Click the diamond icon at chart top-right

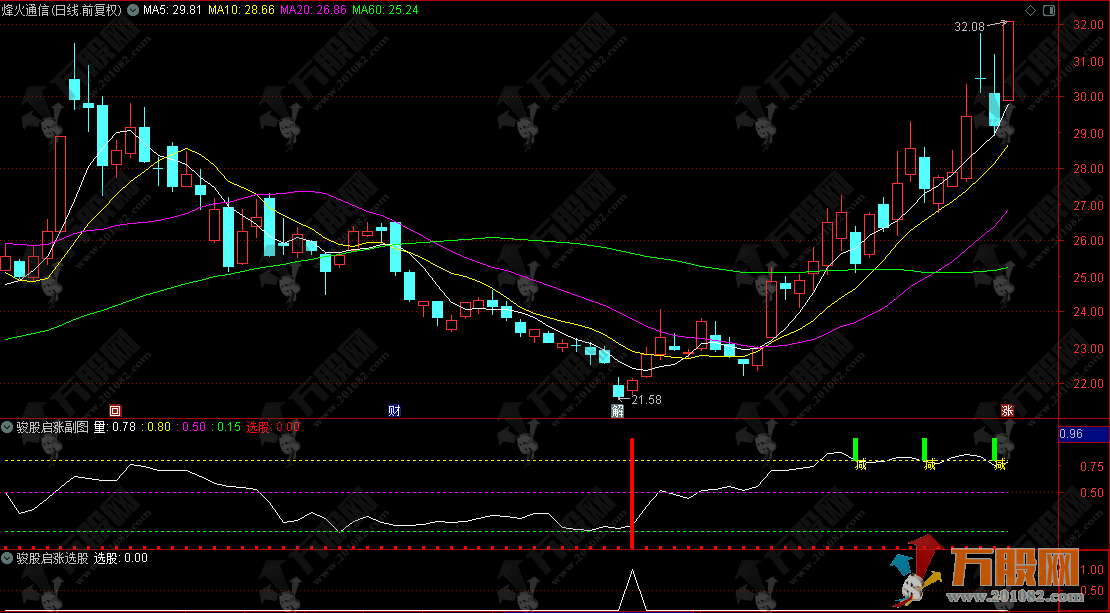1031,9
